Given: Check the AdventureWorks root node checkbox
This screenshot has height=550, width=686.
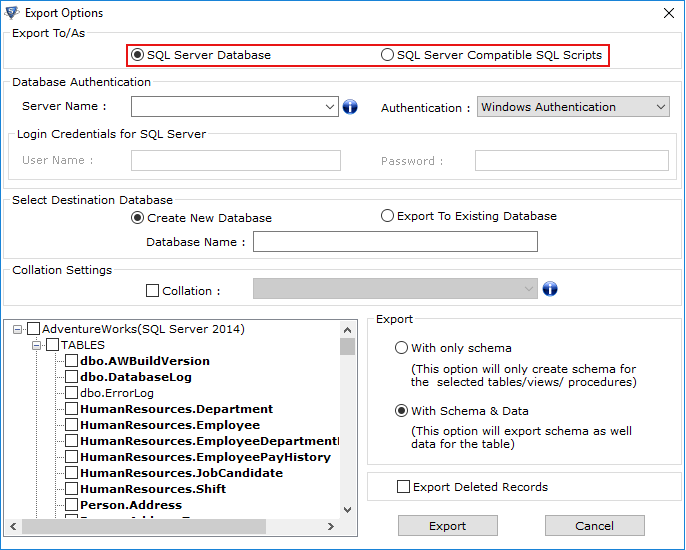Looking at the screenshot, I should (x=34, y=329).
